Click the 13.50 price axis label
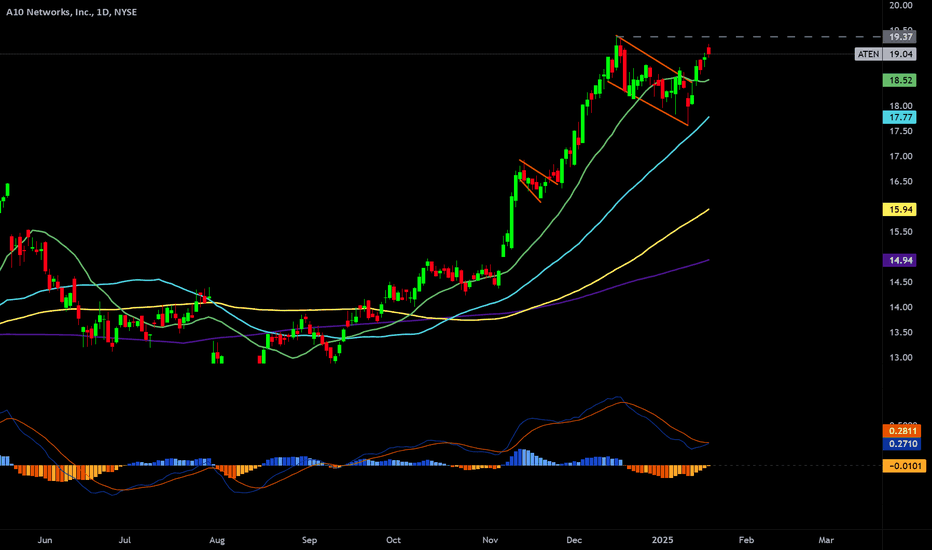932x550 pixels. point(900,332)
